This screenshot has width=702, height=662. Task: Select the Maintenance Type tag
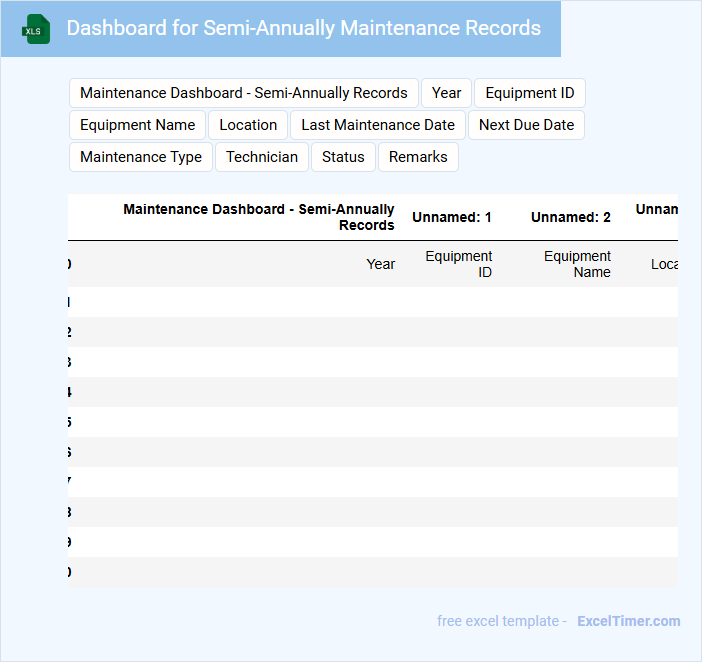pyautogui.click(x=141, y=157)
